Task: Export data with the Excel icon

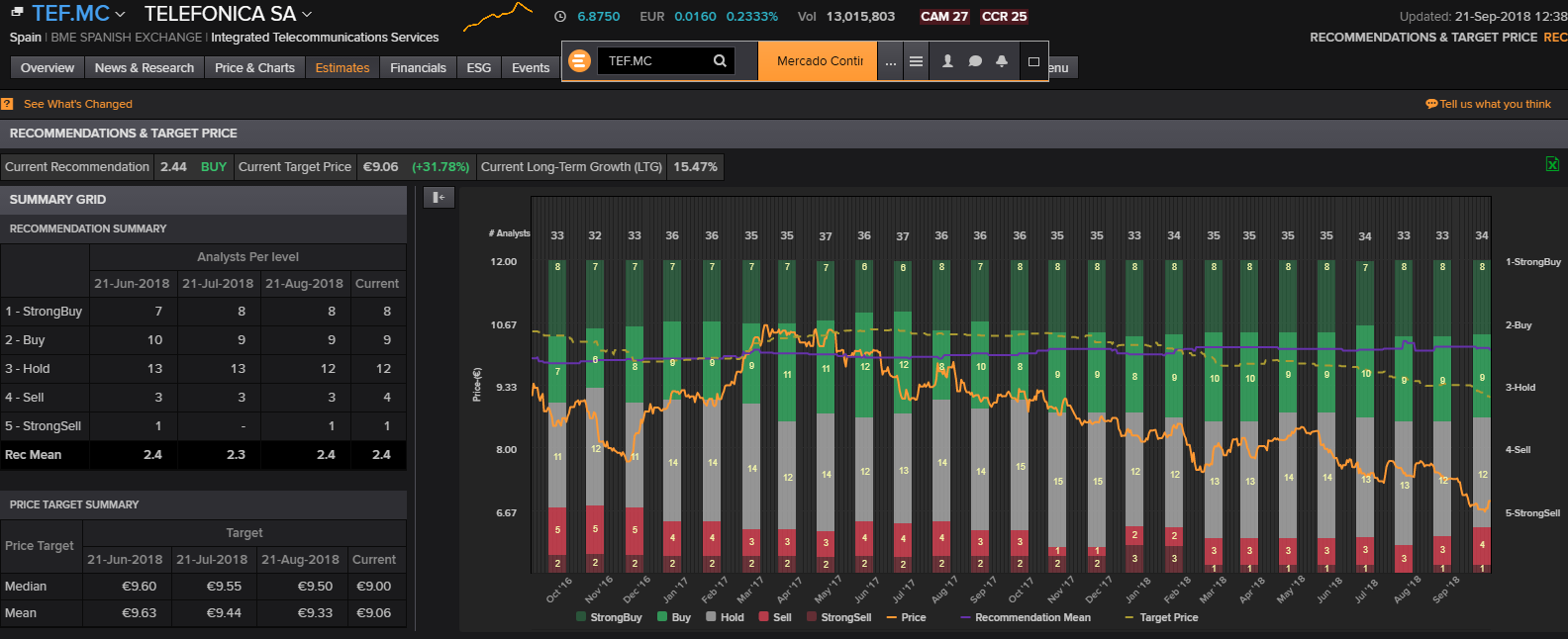Action: (x=1552, y=164)
